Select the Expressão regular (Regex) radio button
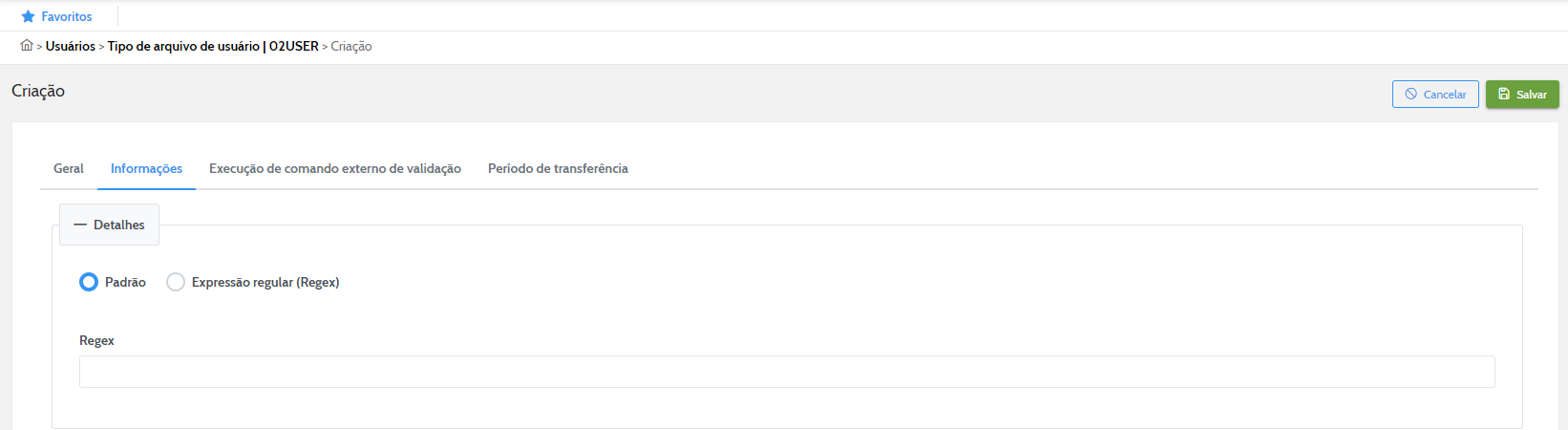This screenshot has width=1568, height=430. coord(176,282)
